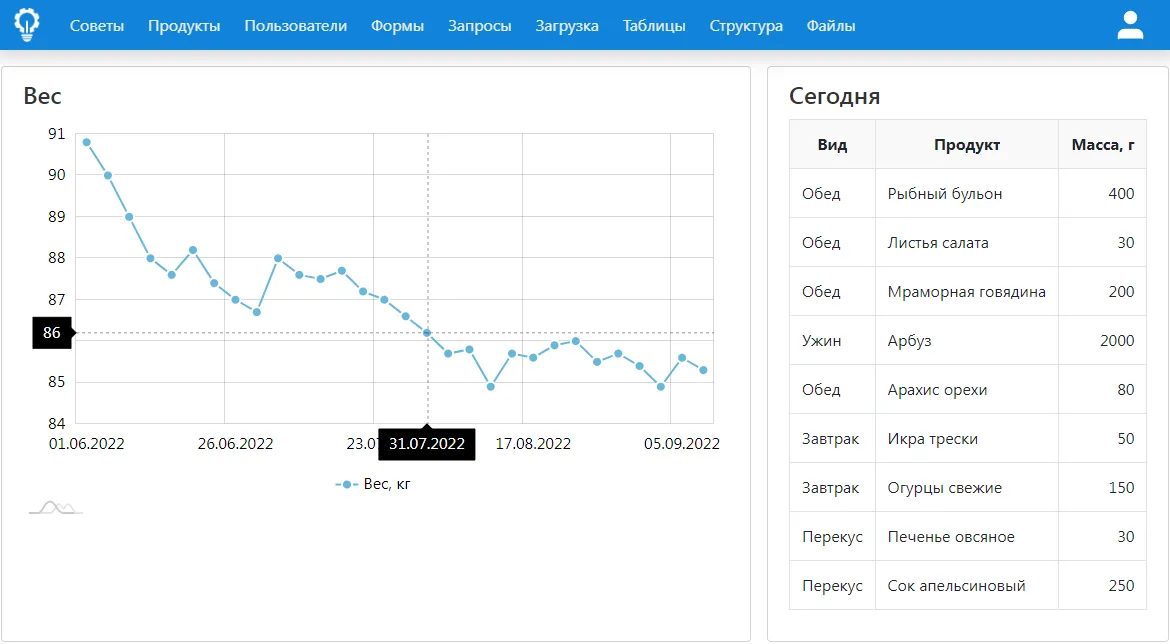Open the Советы menu

[97, 25]
